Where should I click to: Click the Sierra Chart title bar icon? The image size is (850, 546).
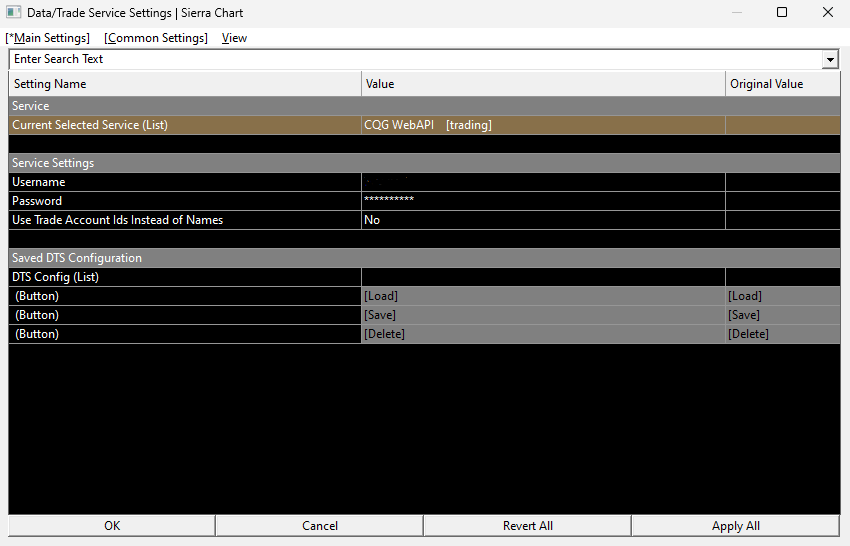(14, 12)
